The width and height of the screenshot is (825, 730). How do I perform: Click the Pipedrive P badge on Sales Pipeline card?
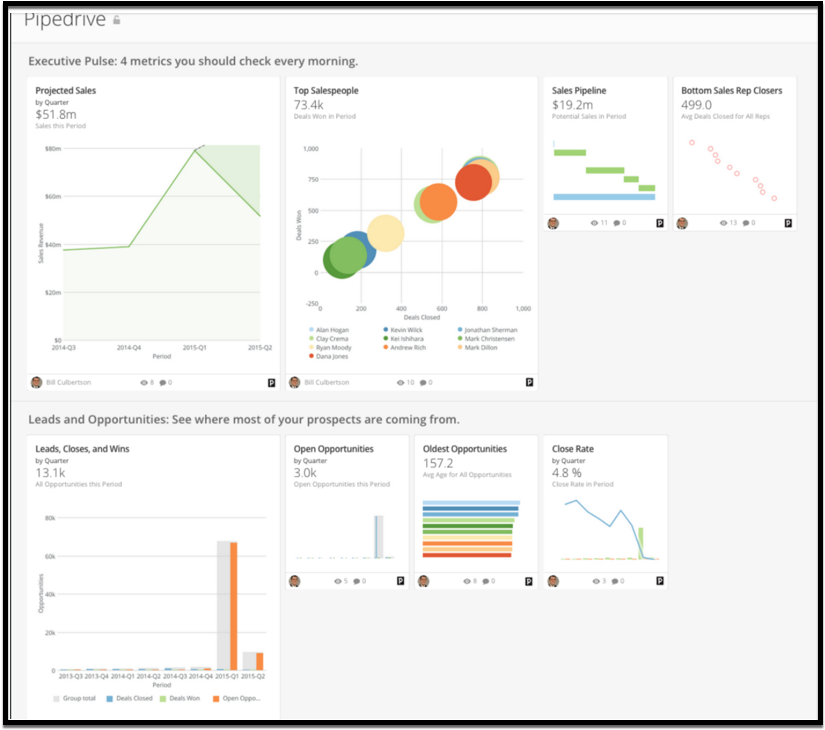[x=659, y=223]
